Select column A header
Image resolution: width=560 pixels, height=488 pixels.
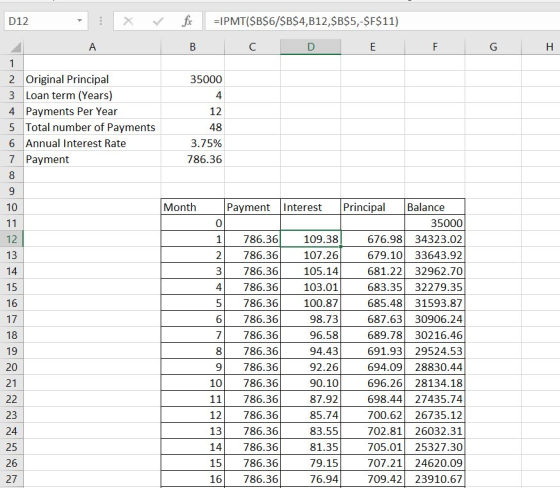(x=92, y=47)
